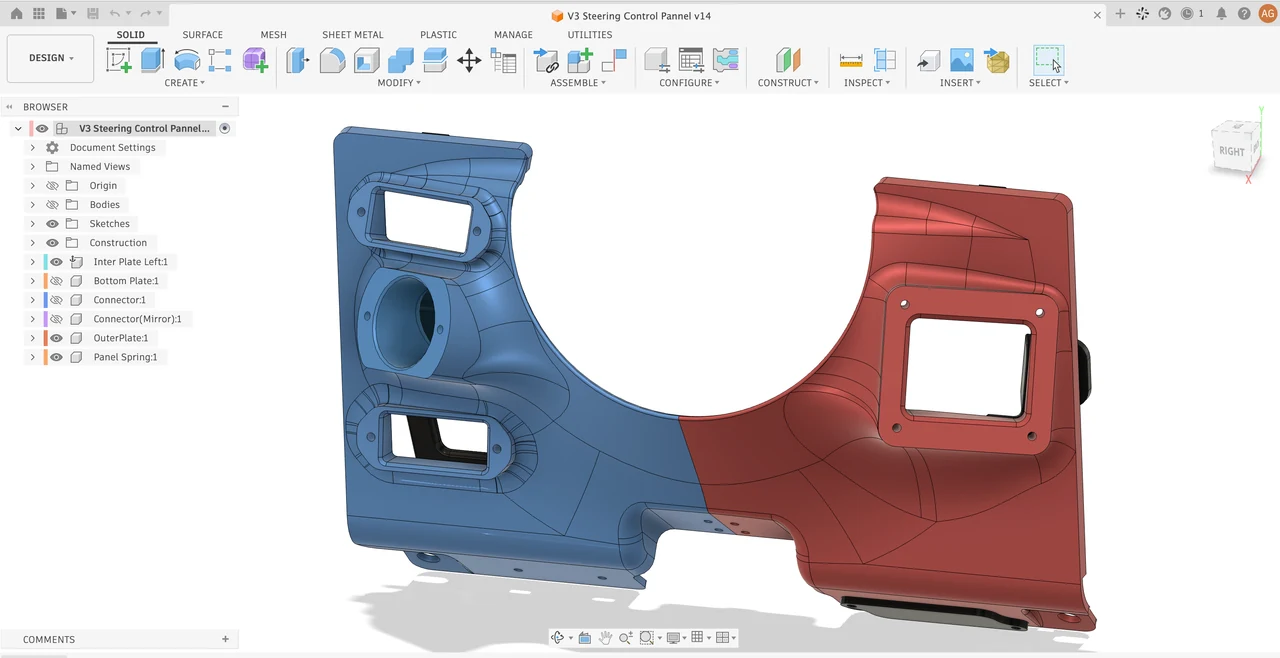Viewport: 1280px width, 658px height.
Task: Open the UTILITIES tab
Action: point(590,35)
